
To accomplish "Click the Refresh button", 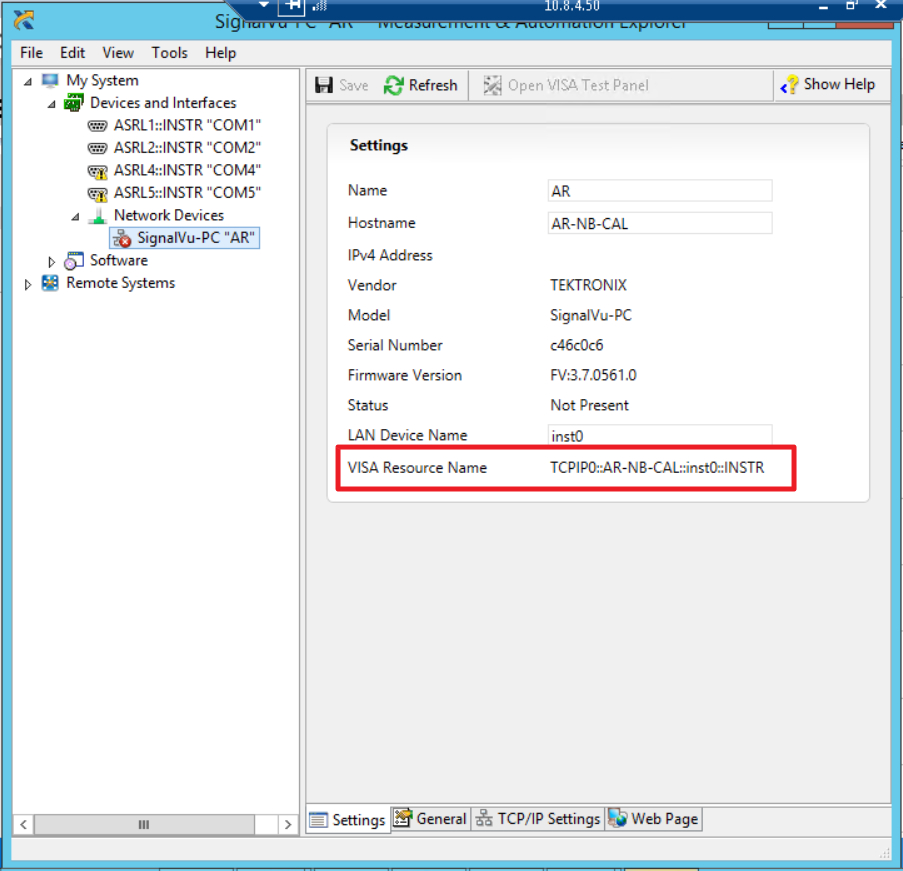I will click(420, 85).
